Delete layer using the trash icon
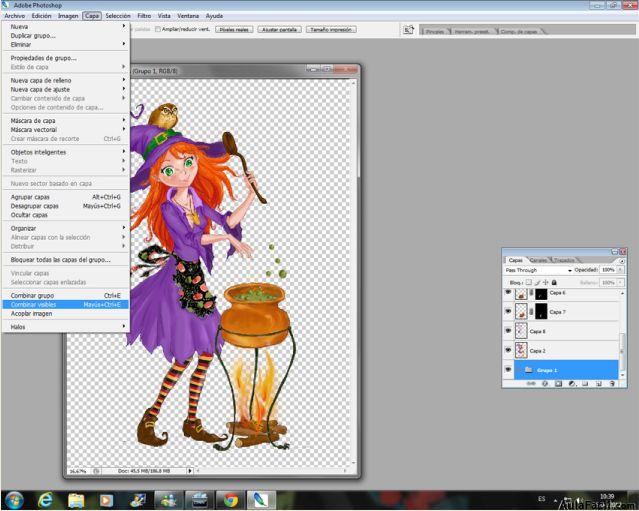The image size is (639, 511). pyautogui.click(x=612, y=383)
